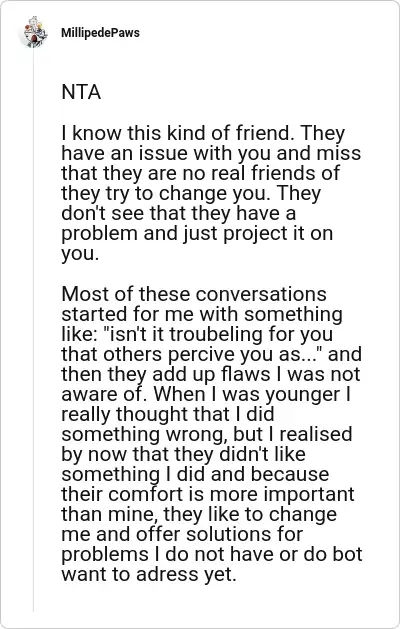This screenshot has height=629, width=400.
Task: Click the line "Most of these conversations"
Action: (x=194, y=294)
